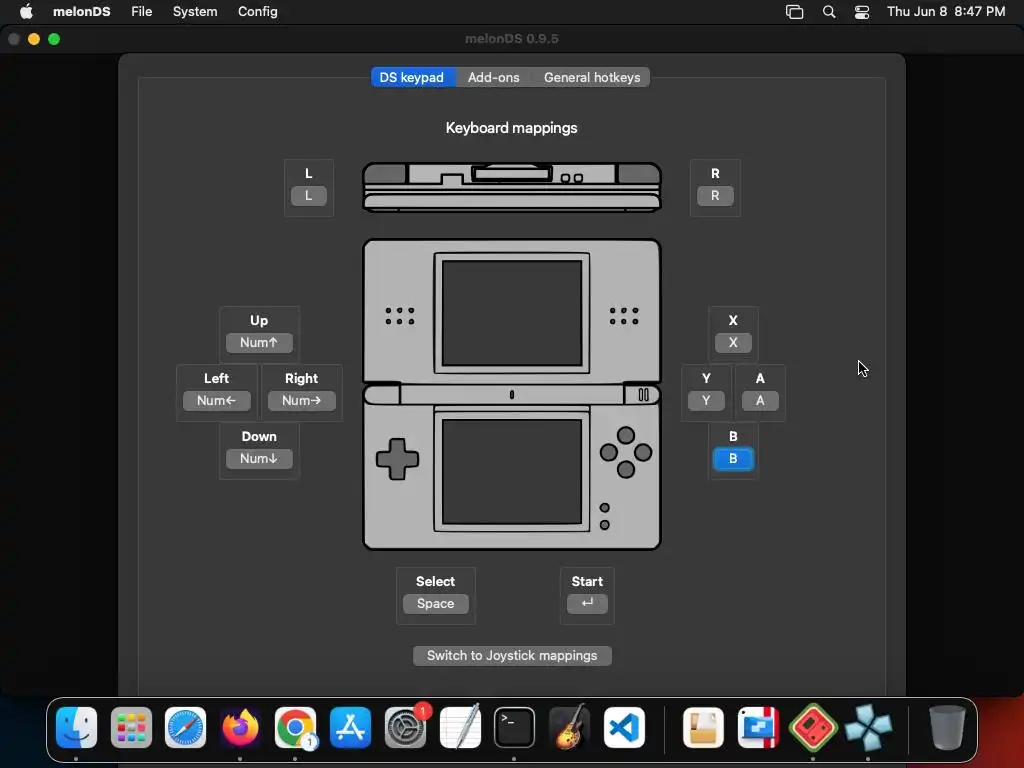This screenshot has width=1024, height=768.
Task: Open Control Center in menu bar
Action: pos(862,12)
